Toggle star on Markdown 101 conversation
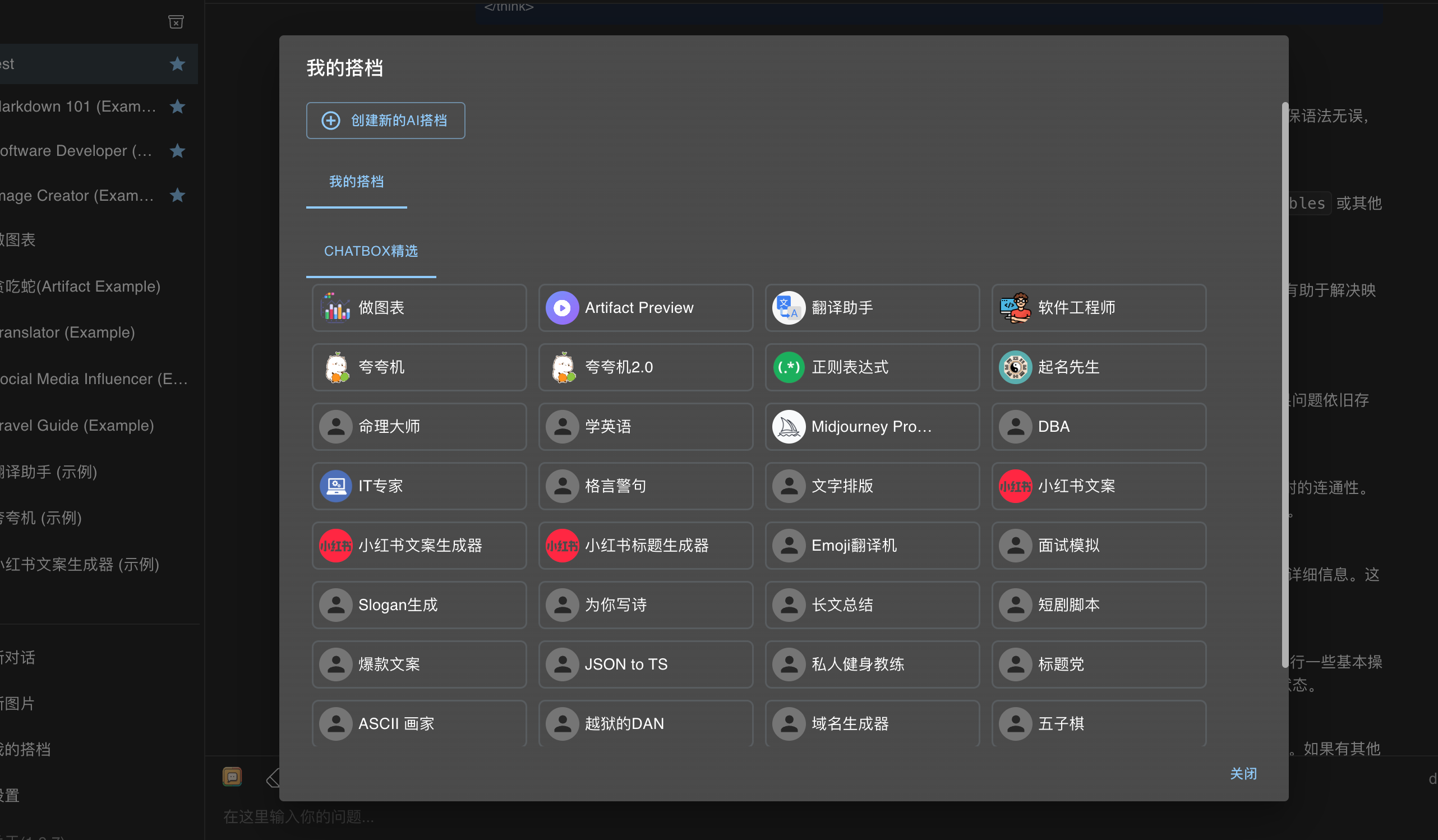This screenshot has width=1438, height=840. pyautogui.click(x=177, y=106)
